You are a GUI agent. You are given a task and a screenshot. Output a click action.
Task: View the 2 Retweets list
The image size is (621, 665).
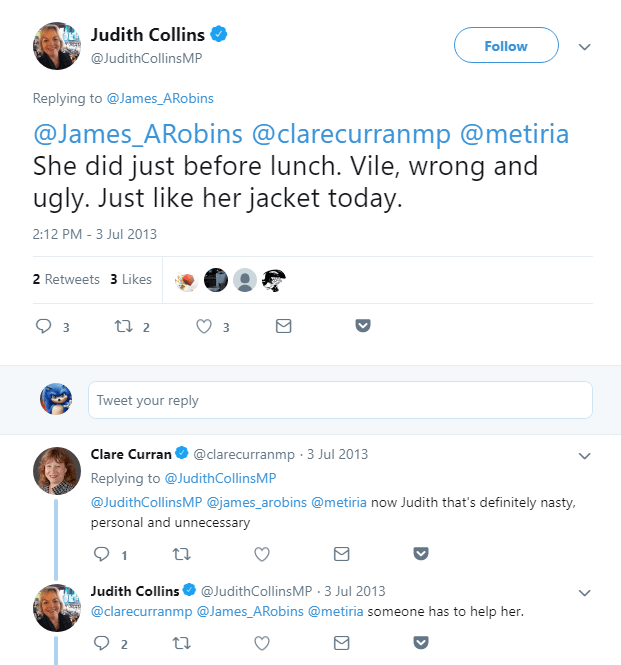(66, 280)
